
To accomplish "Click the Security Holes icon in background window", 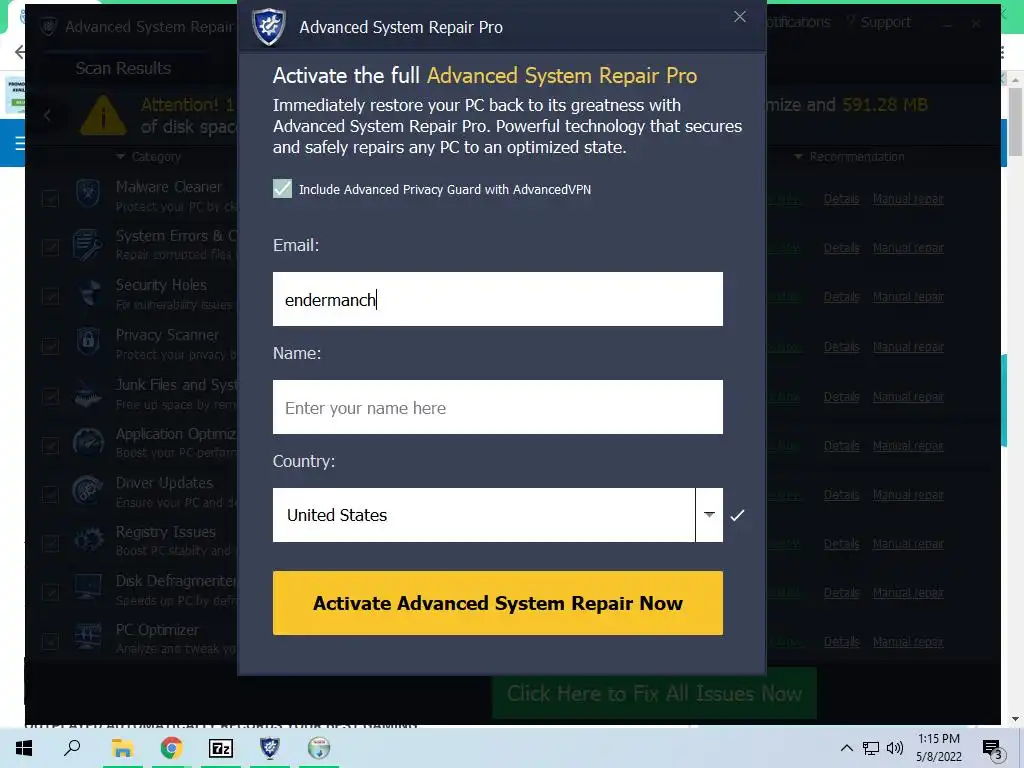I will pos(88,293).
